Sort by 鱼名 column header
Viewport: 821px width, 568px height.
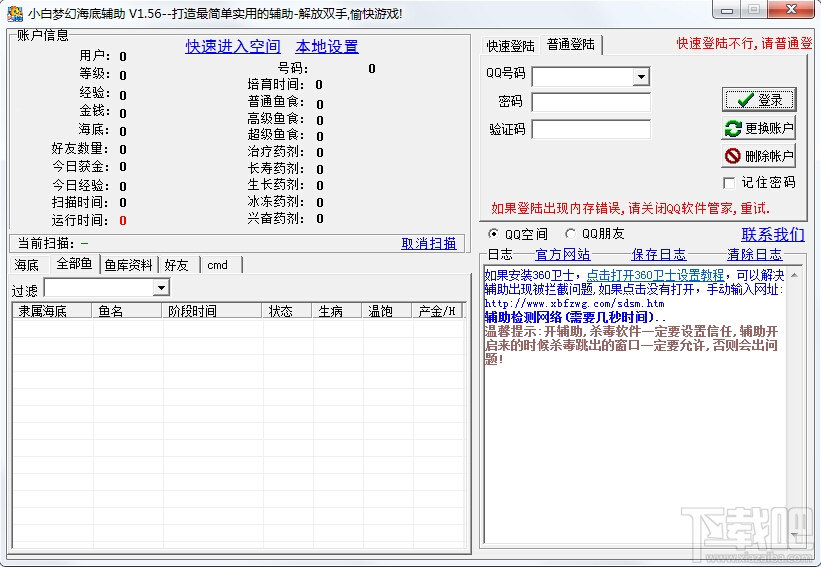click(x=126, y=310)
